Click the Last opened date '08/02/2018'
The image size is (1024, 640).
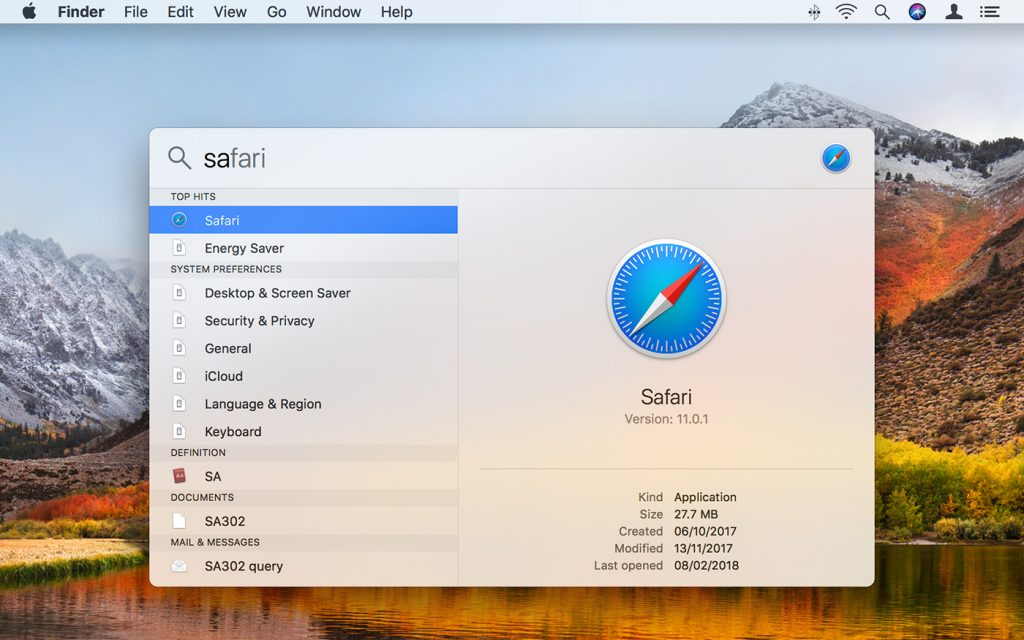coord(707,566)
